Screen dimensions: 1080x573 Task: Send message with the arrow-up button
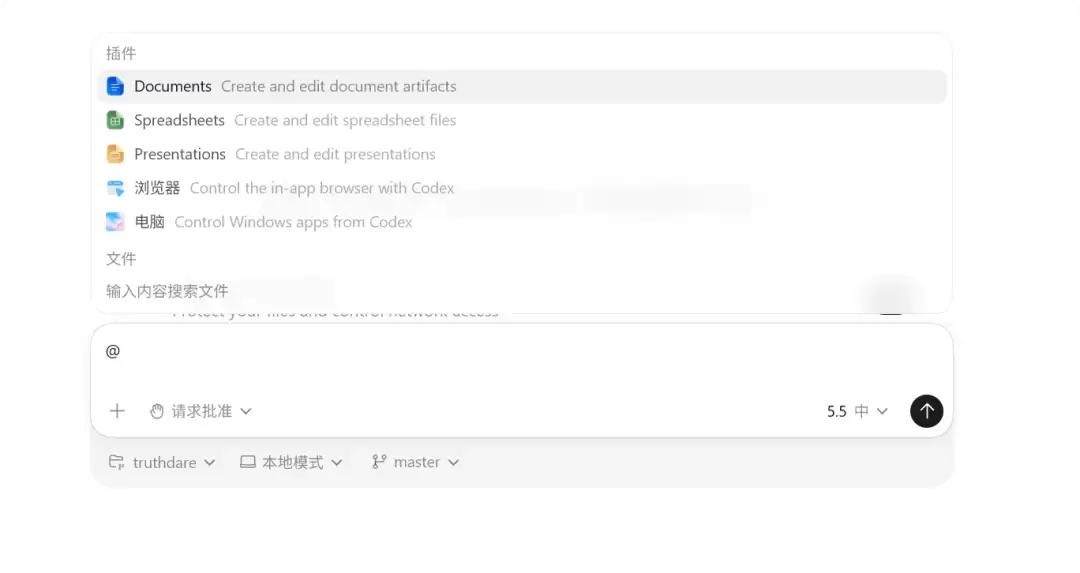click(926, 411)
